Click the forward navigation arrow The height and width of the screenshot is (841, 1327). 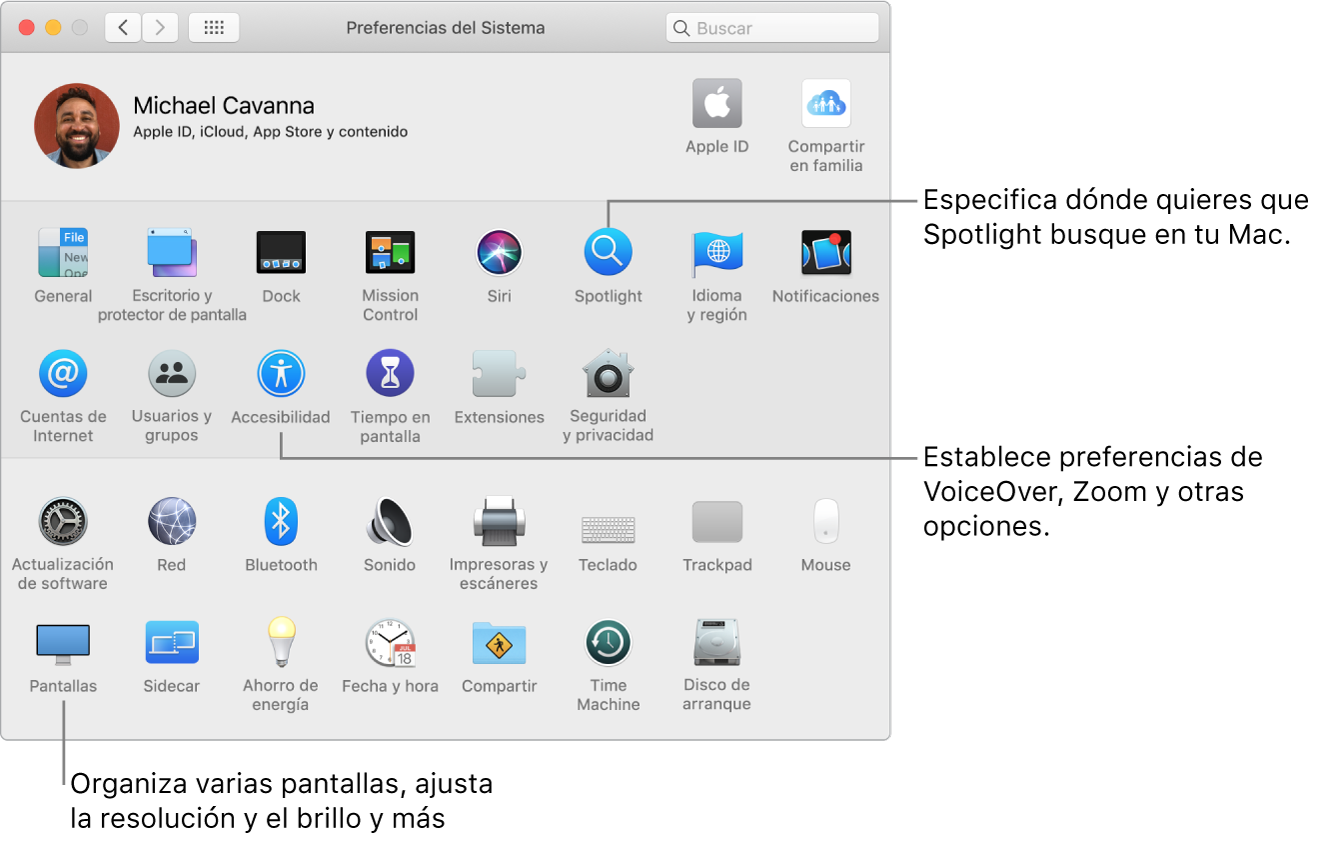pyautogui.click(x=160, y=28)
